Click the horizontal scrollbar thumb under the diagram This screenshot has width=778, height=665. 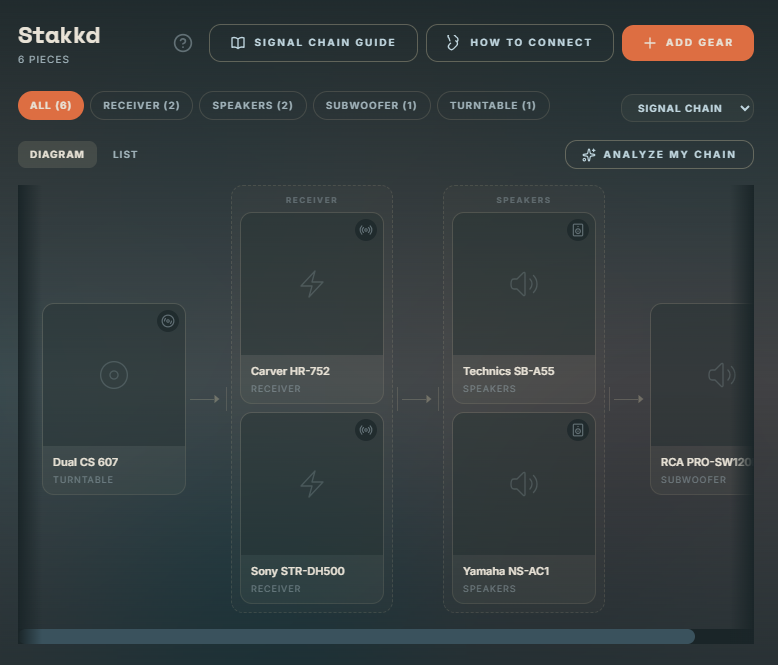click(x=357, y=636)
